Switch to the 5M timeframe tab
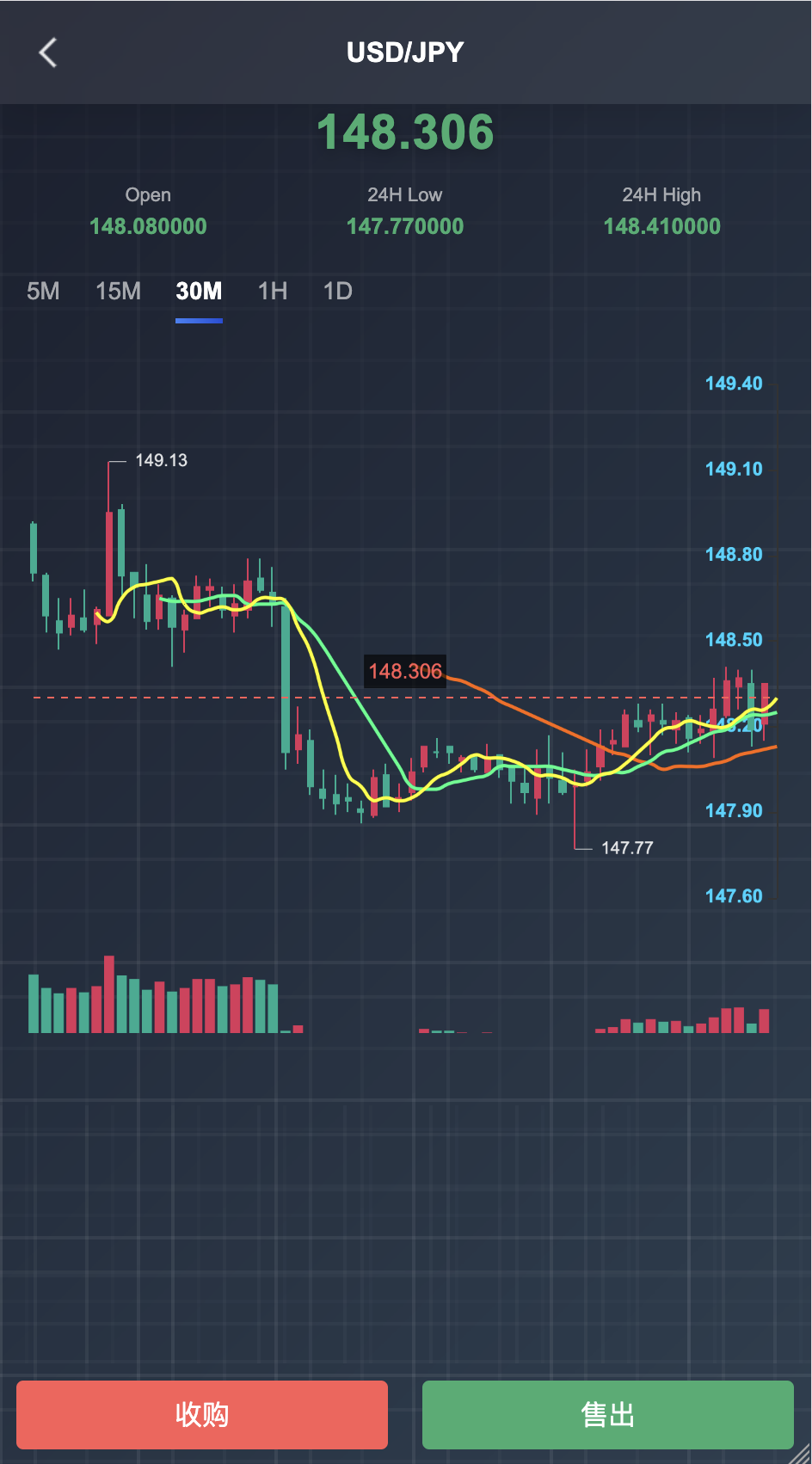812x1464 pixels. (x=43, y=292)
